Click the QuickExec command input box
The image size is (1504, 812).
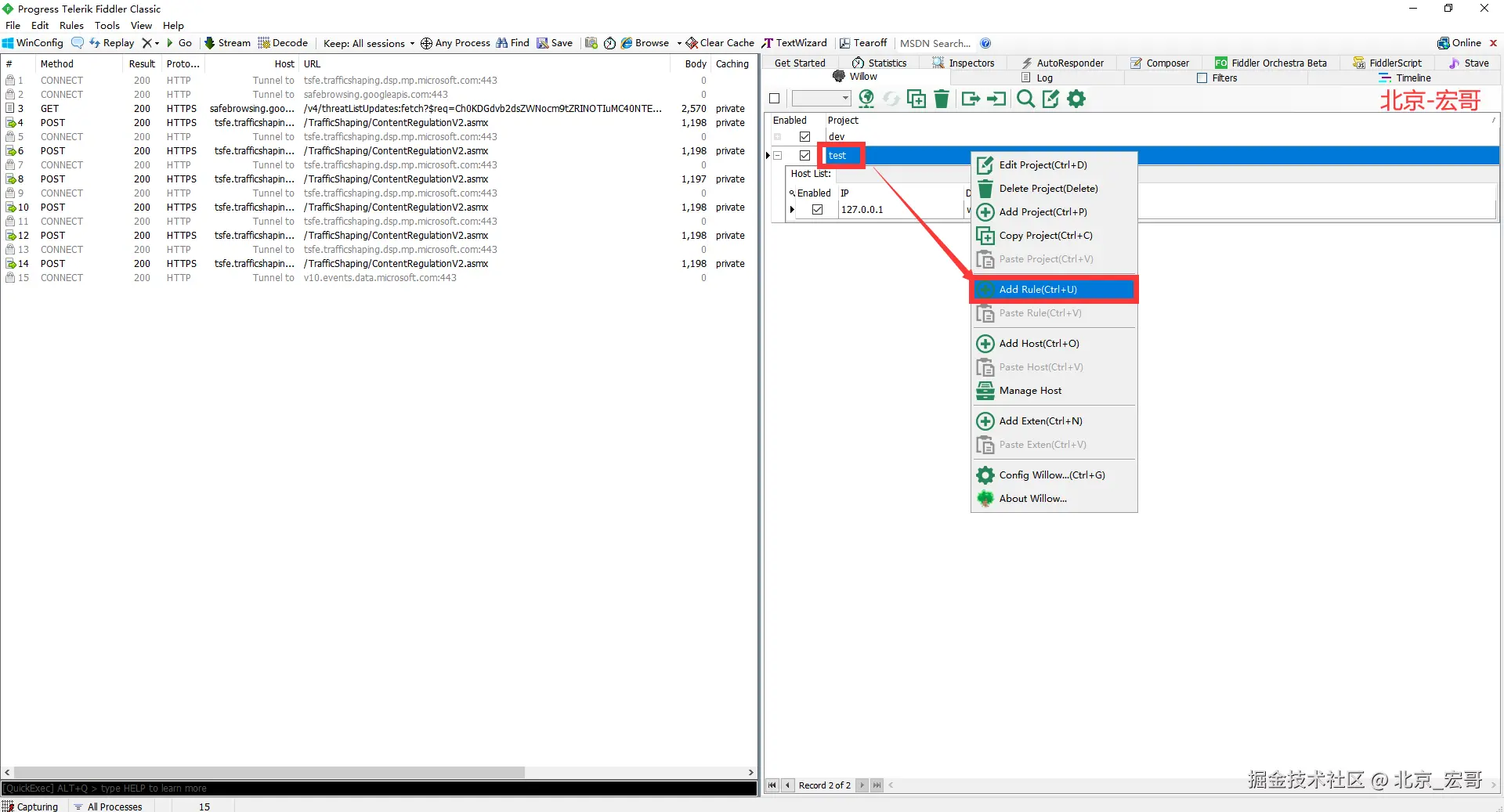click(379, 789)
